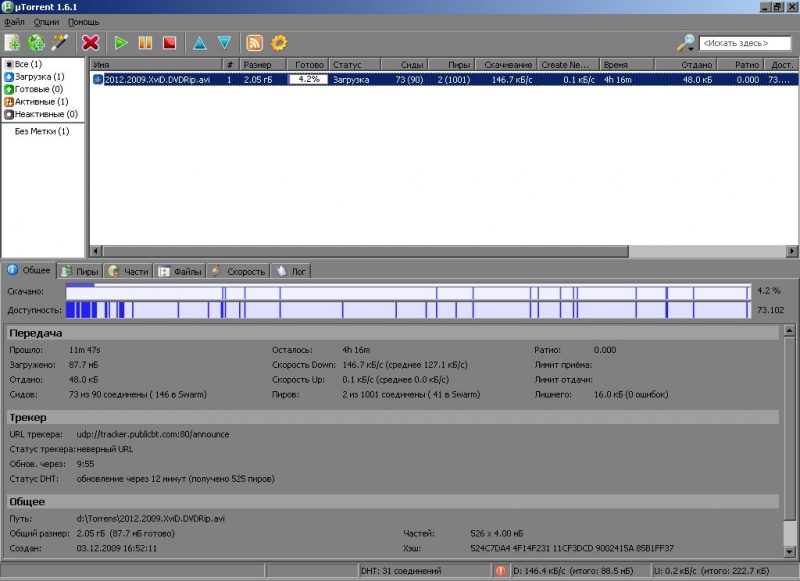Pause the torrent using the orange pause icon
Image resolution: width=800 pixels, height=581 pixels.
(145, 43)
